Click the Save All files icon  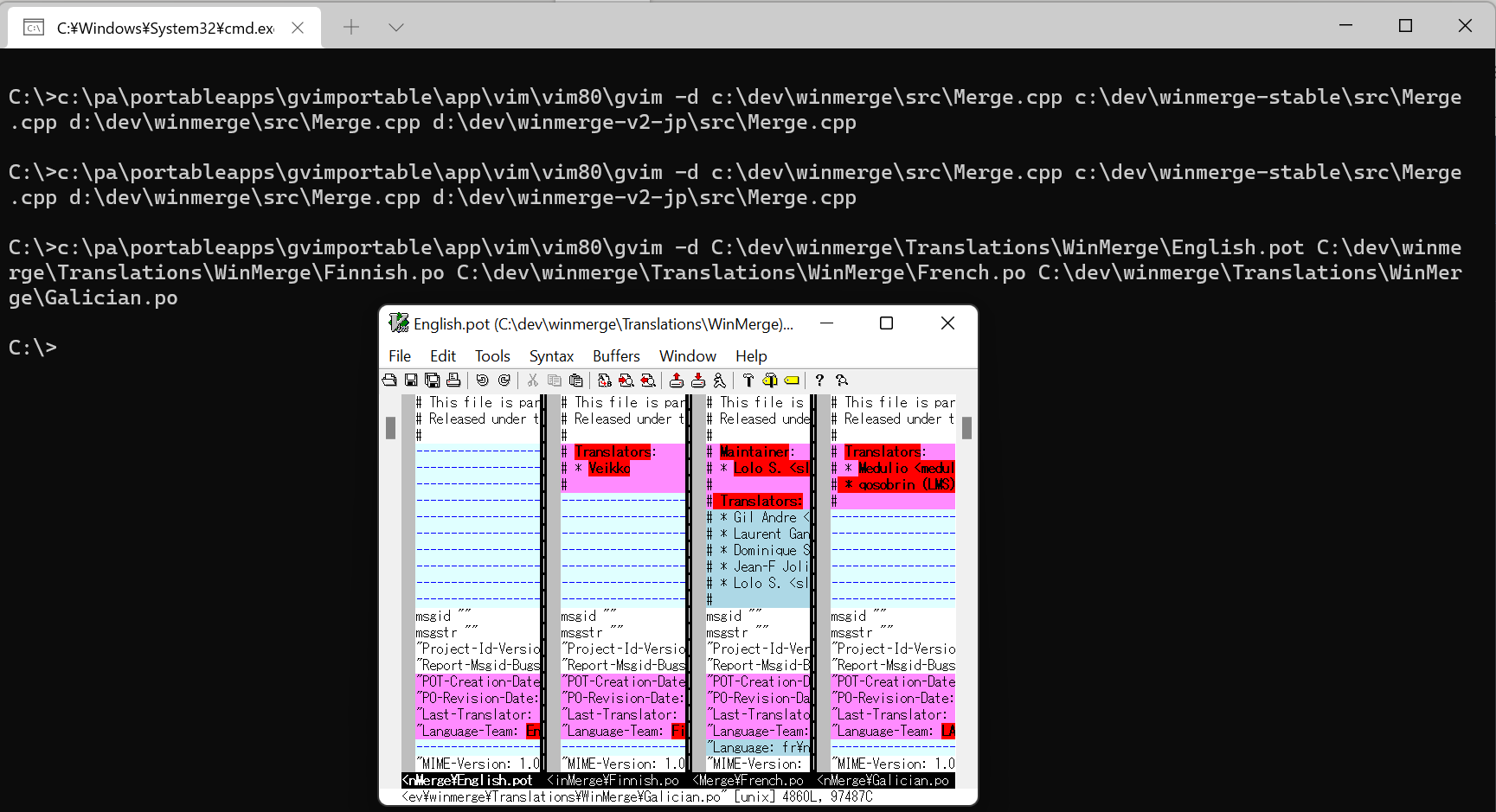tap(432, 380)
